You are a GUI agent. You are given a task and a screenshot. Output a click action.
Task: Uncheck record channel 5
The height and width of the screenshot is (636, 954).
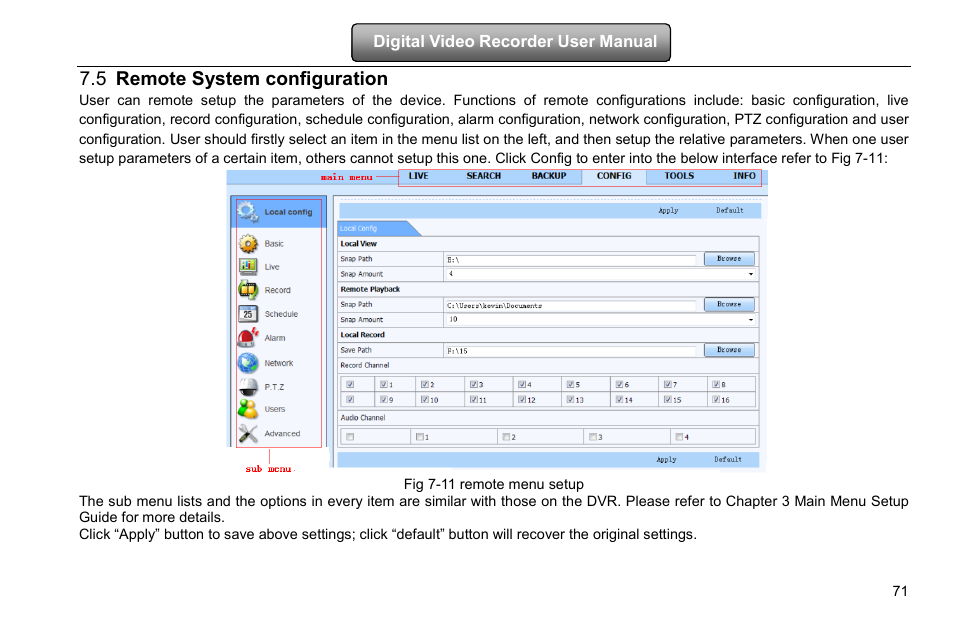coord(570,384)
